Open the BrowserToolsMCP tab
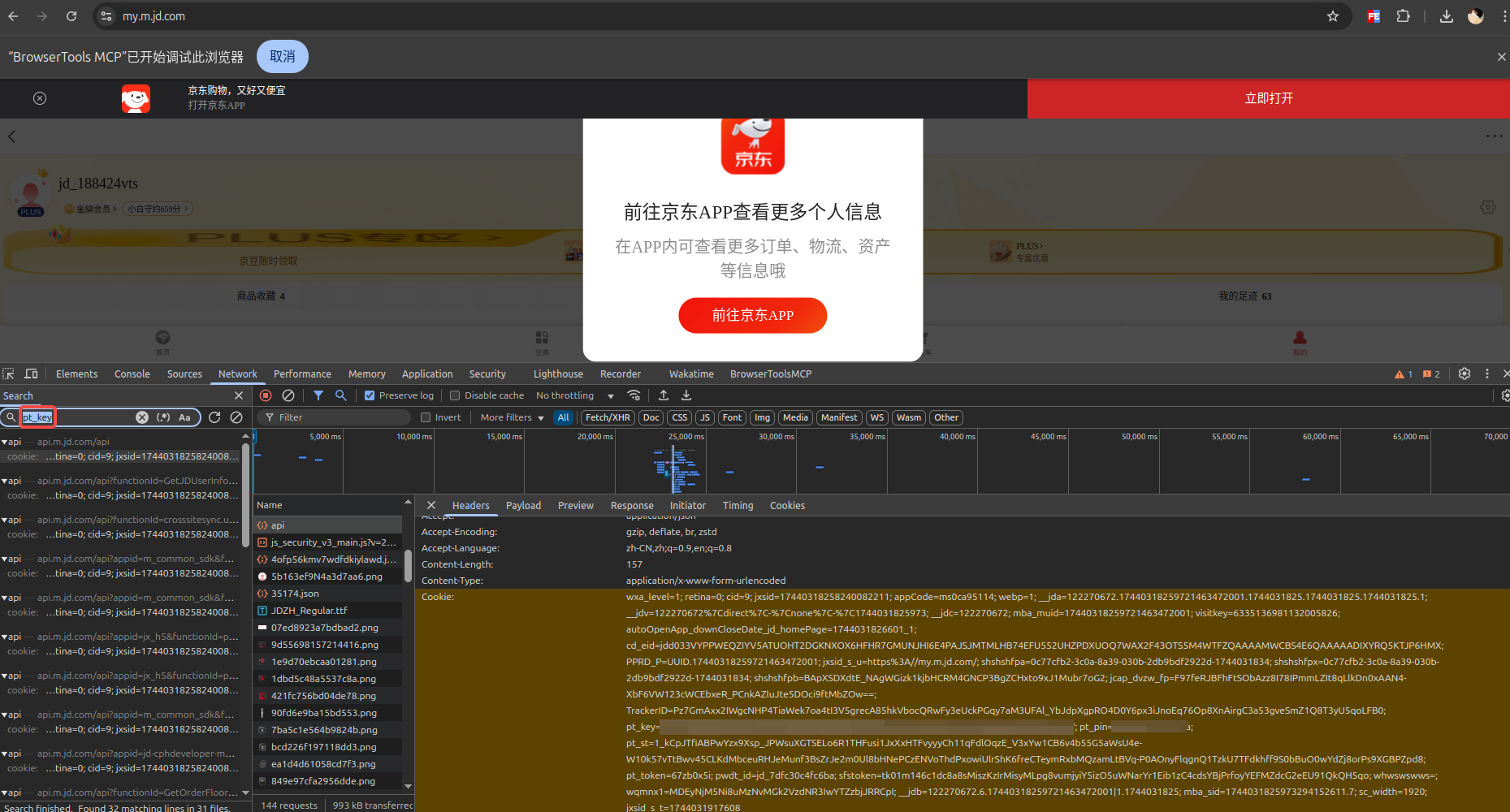This screenshot has height=812, width=1510. [x=771, y=374]
